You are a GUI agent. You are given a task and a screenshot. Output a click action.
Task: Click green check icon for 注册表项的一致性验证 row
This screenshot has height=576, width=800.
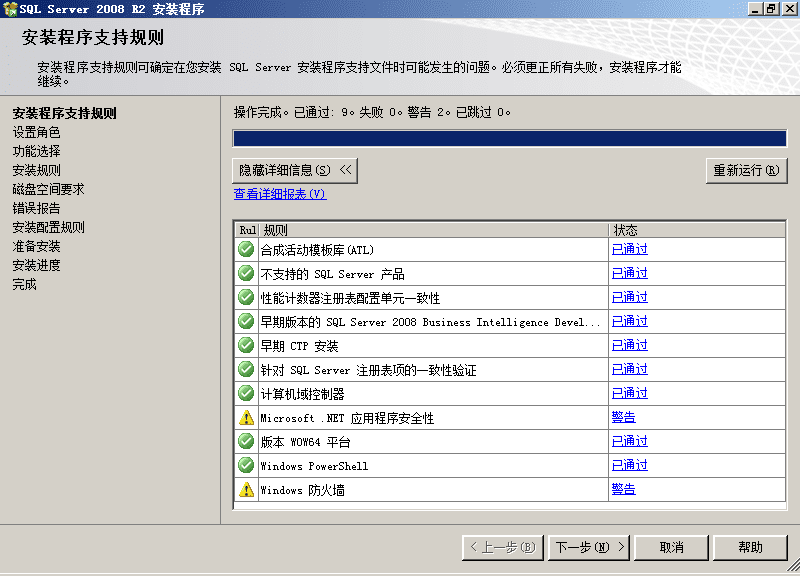(x=246, y=369)
